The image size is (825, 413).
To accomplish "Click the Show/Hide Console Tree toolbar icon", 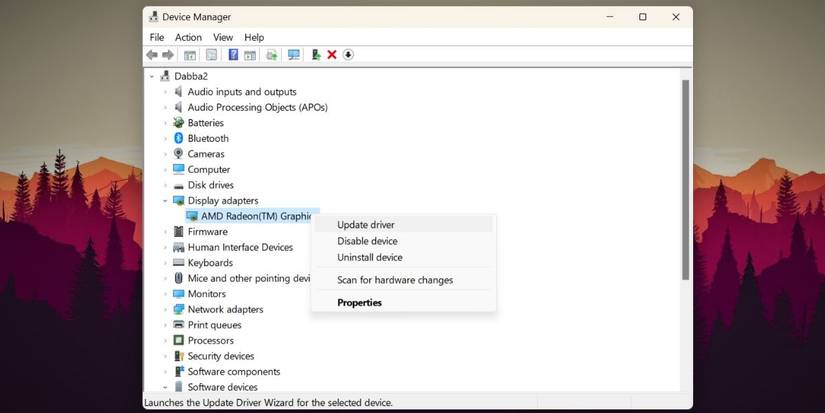I will (x=190, y=55).
